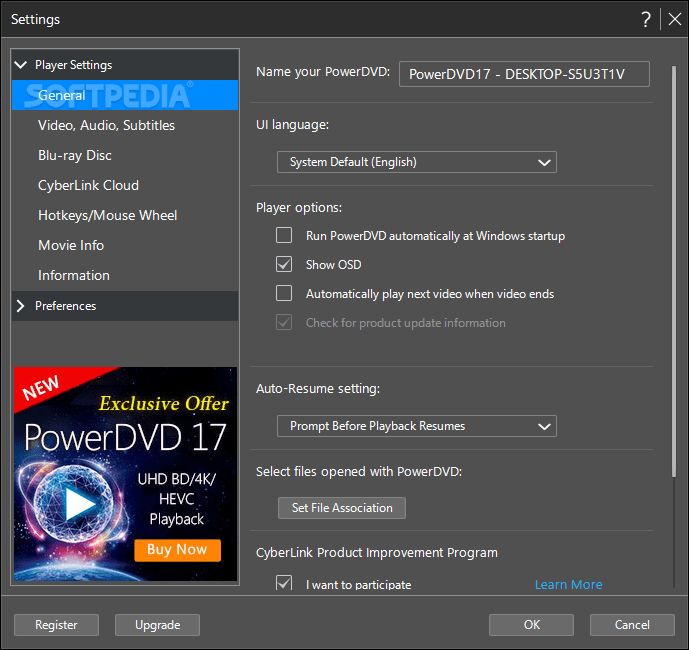Open the Information page
Viewport: 689px width, 650px height.
click(125, 275)
